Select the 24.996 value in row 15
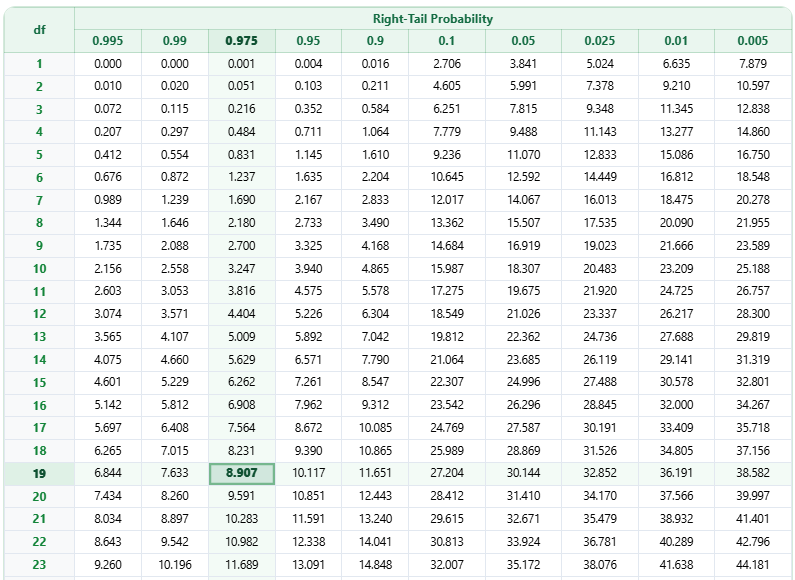 pos(523,382)
